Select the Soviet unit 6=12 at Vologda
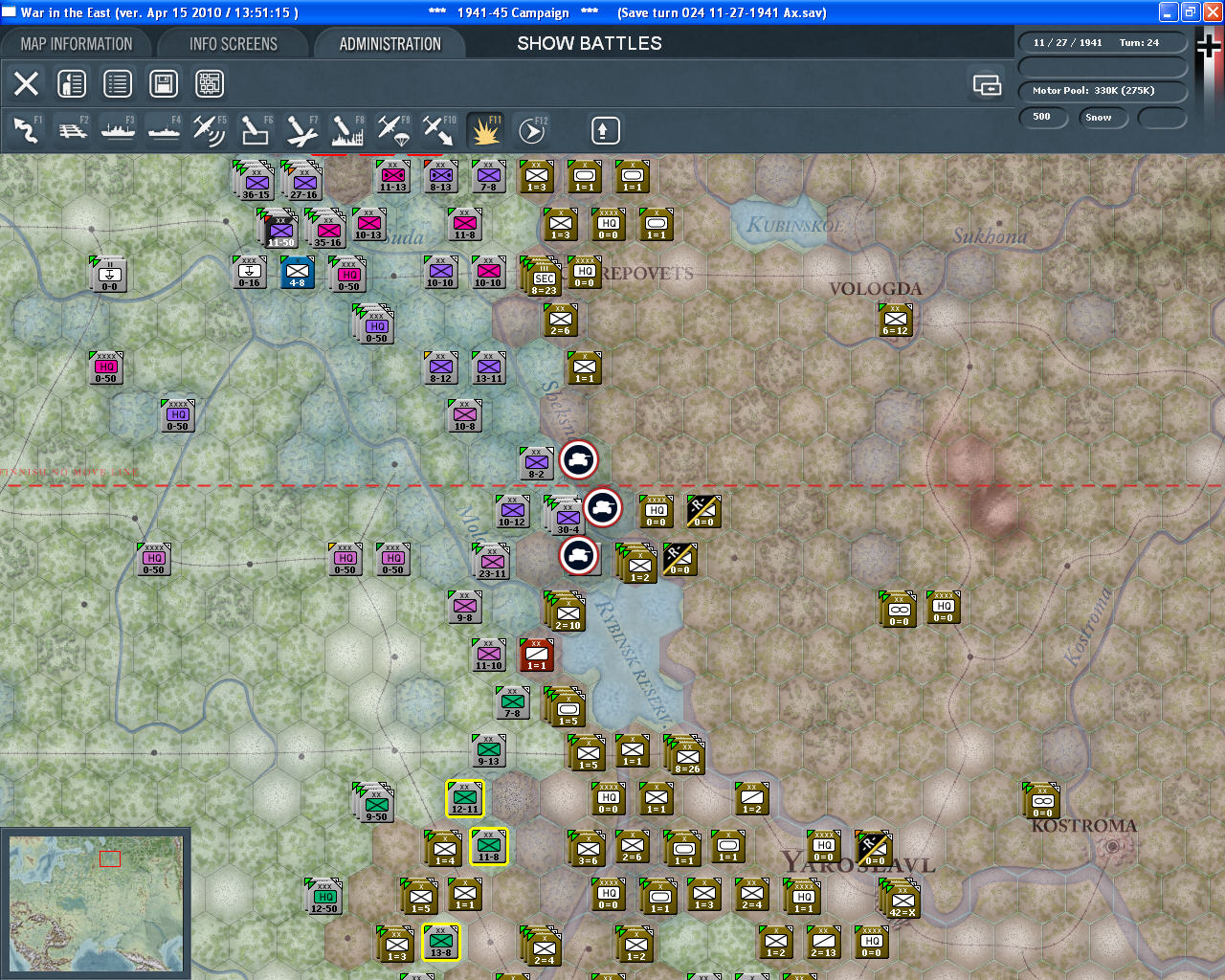1225x980 pixels. [x=896, y=321]
